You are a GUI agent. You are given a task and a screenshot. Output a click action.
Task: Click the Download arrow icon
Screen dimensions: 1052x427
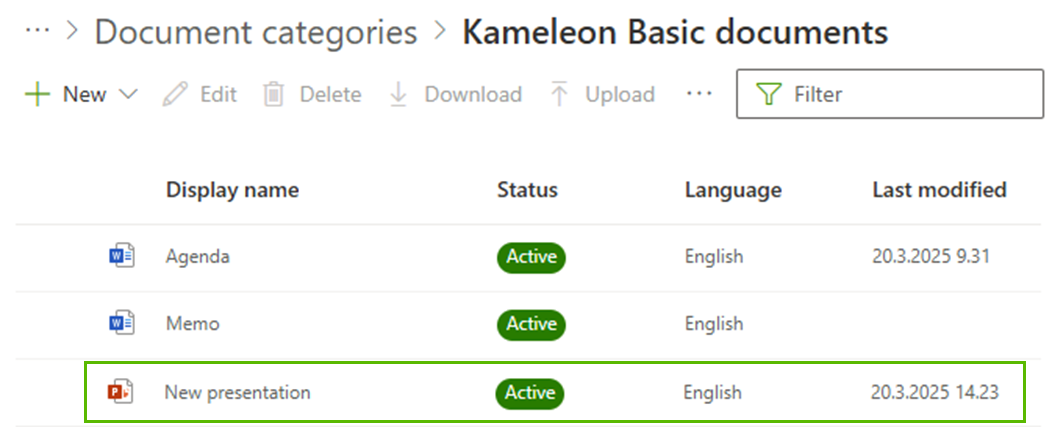(x=398, y=95)
